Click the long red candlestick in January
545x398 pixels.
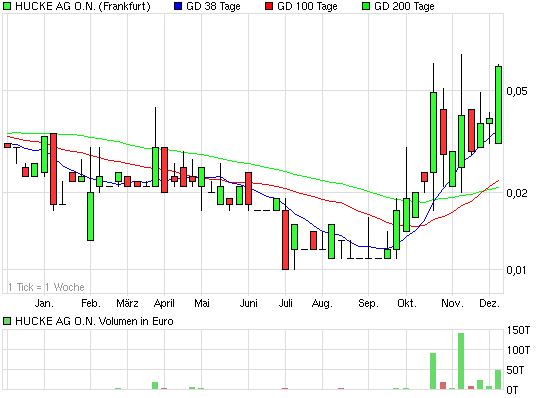[x=53, y=169]
